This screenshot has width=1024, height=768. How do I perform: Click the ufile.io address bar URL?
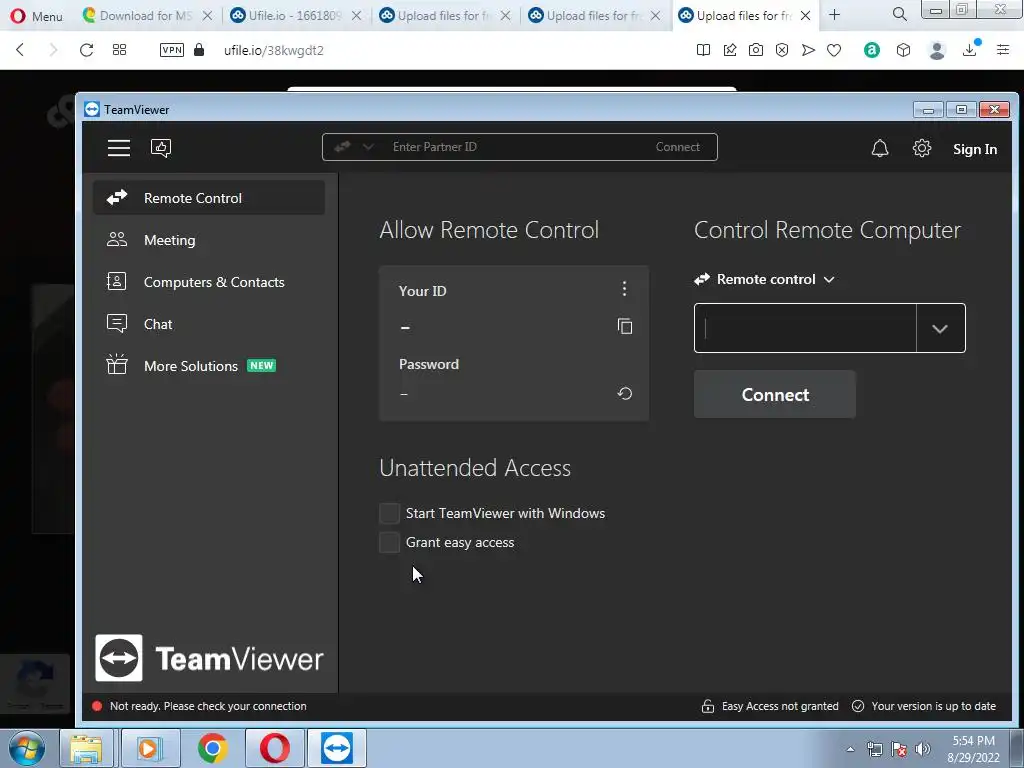tap(274, 50)
